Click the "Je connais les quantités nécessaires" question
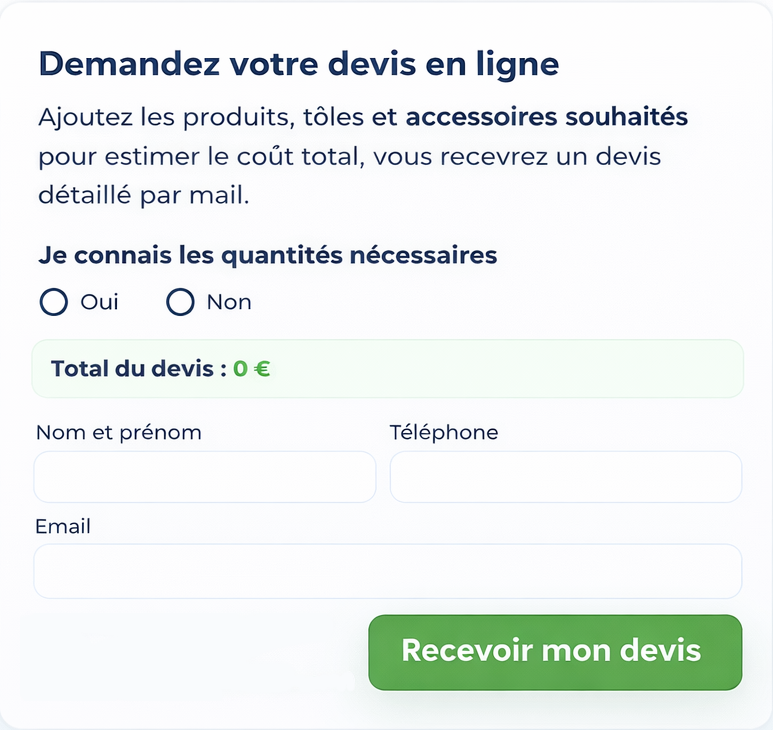Screen dimensions: 773x730 (268, 255)
